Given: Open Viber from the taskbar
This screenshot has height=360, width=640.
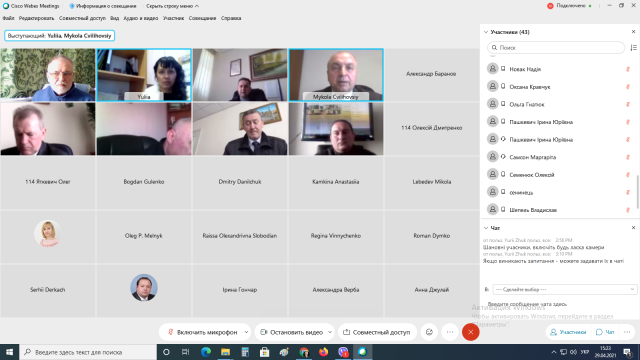Looking at the screenshot, I should (x=343, y=352).
